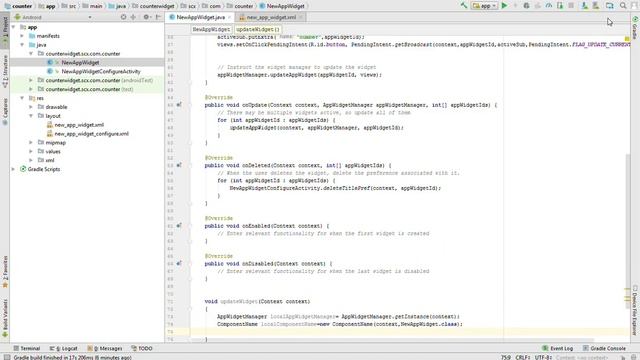
Task: Open the Gradle Console panel
Action: pos(604,349)
